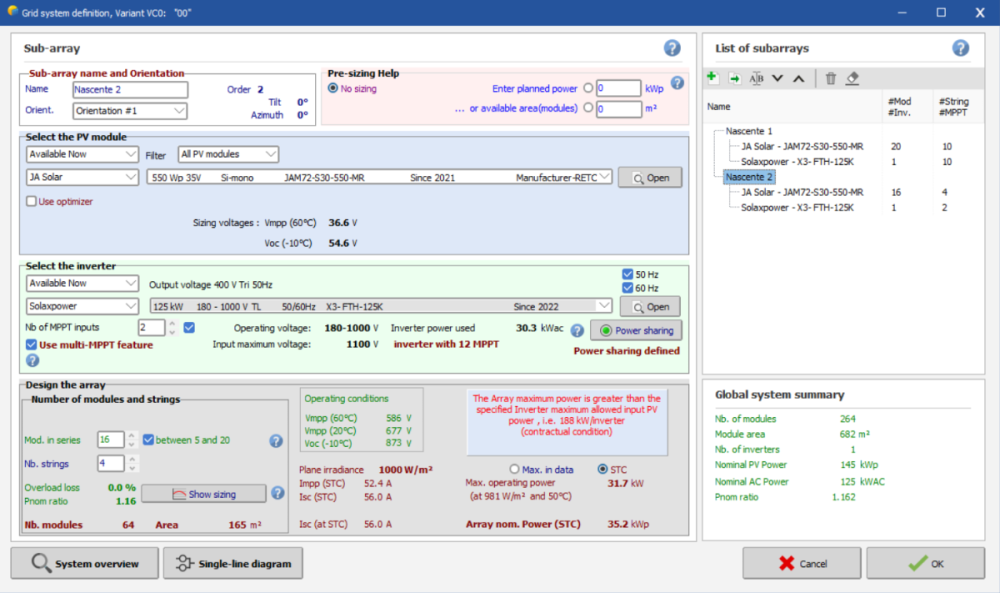1000x593 pixels.
Task: Click the eraser icon in subarray toolbar
Action: [x=852, y=78]
